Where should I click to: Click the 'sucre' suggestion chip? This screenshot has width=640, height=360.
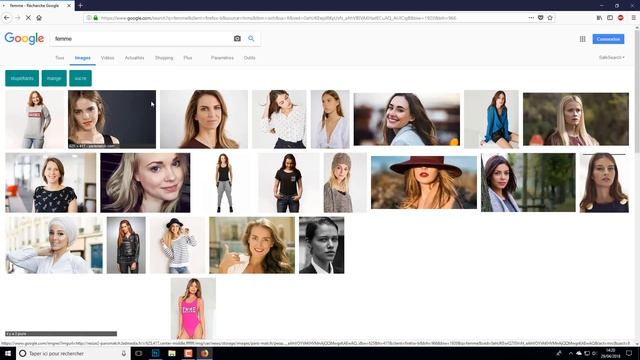80,78
